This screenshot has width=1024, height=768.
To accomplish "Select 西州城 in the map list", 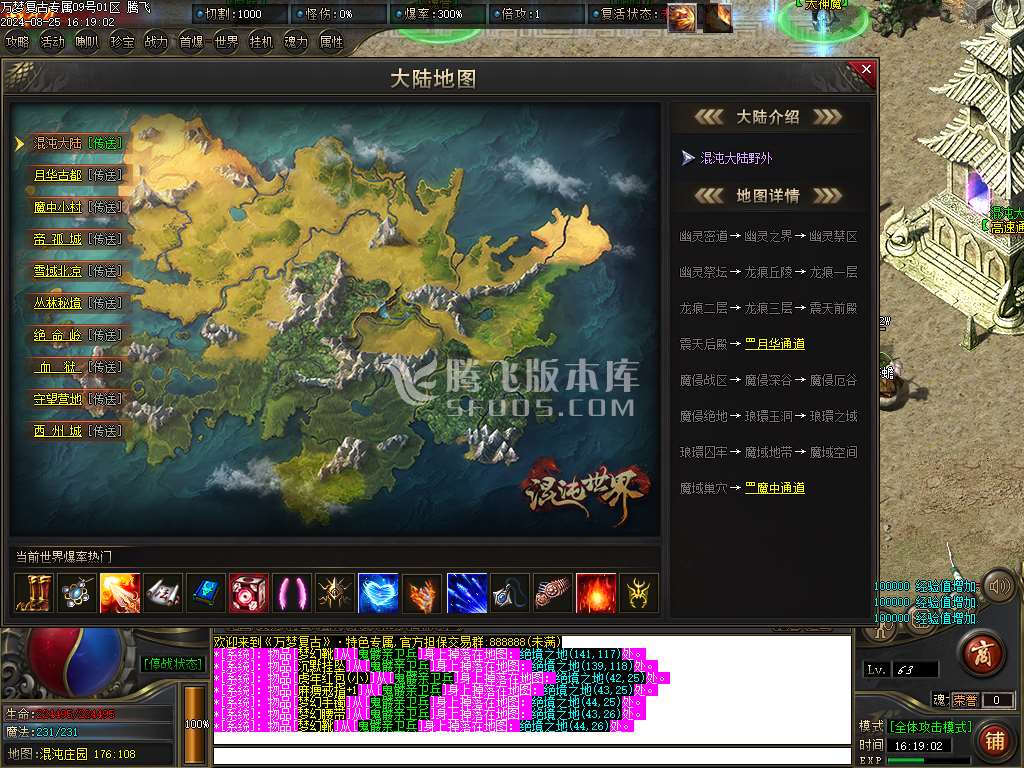I will pos(57,431).
